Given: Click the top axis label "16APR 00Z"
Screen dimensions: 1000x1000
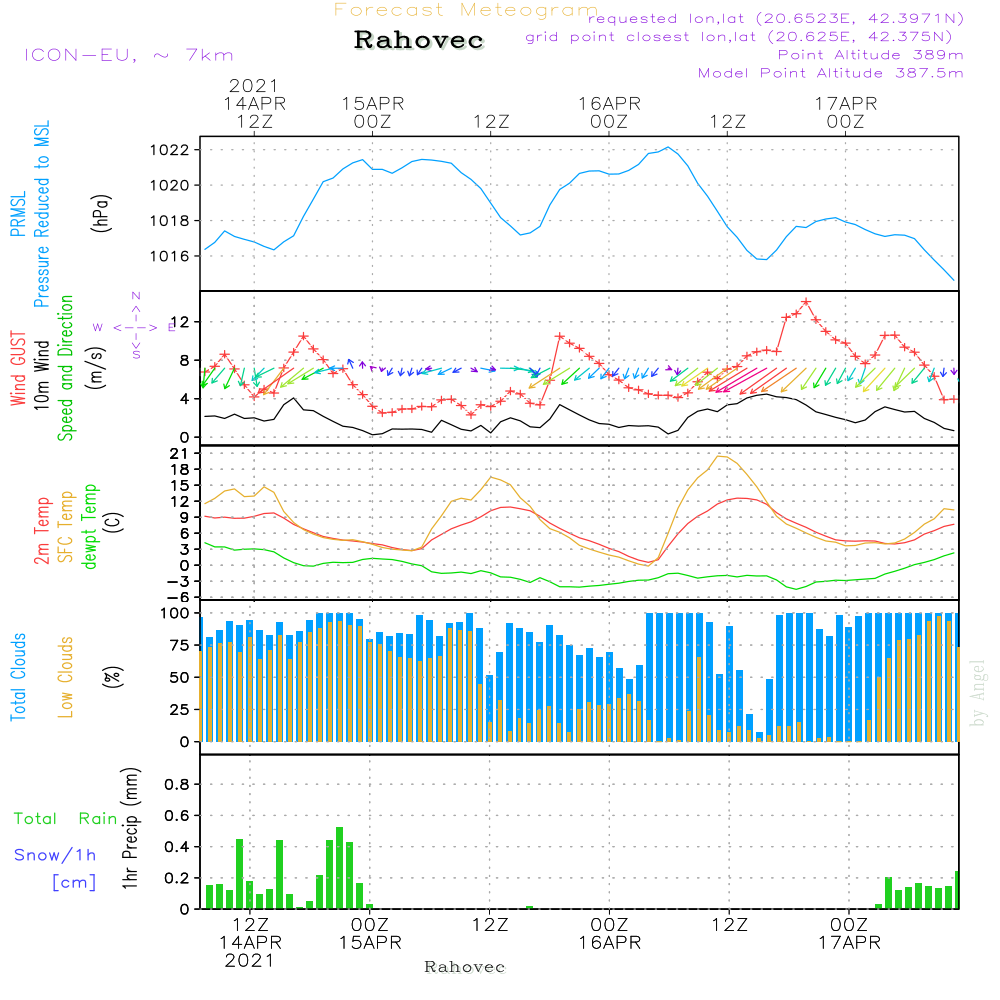Looking at the screenshot, I should [x=609, y=112].
